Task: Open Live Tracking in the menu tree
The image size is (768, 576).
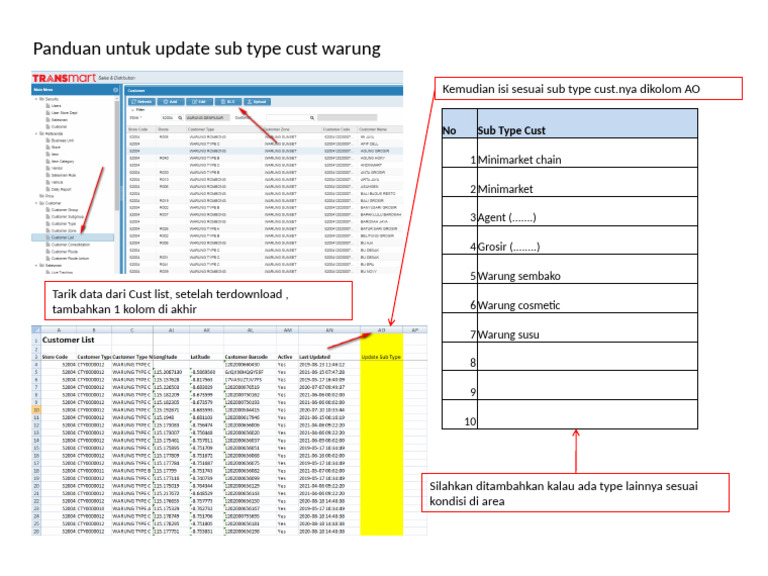Action: tap(59, 272)
